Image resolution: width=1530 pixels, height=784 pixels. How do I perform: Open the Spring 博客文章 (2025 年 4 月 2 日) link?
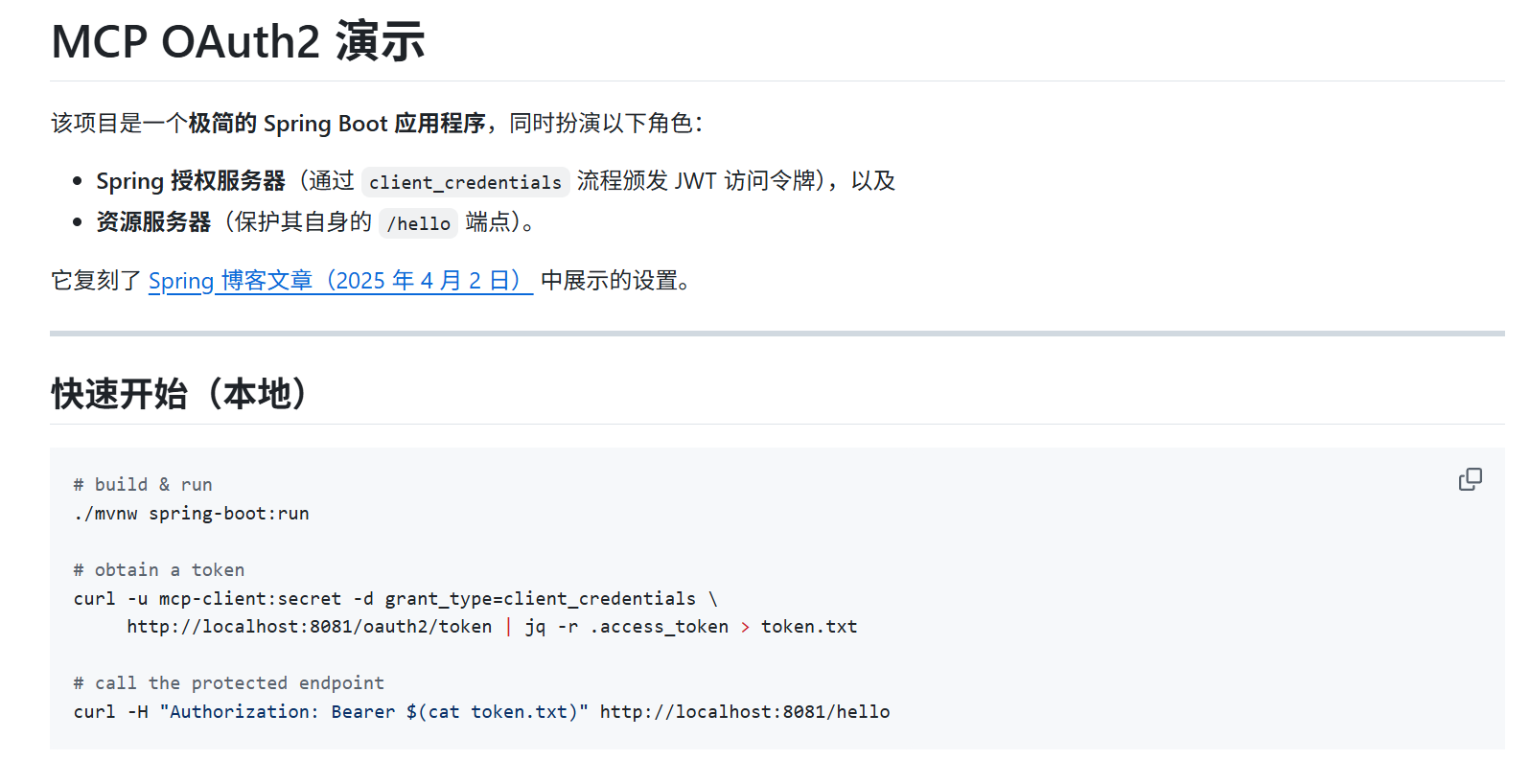click(340, 281)
